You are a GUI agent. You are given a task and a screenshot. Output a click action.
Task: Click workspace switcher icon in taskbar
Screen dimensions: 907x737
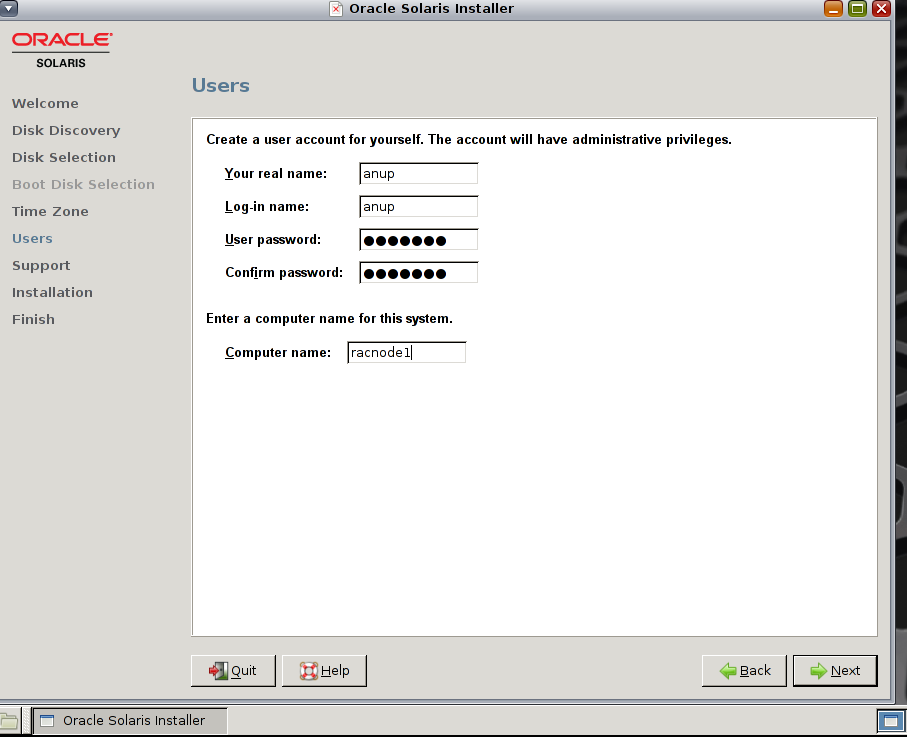[x=891, y=721]
